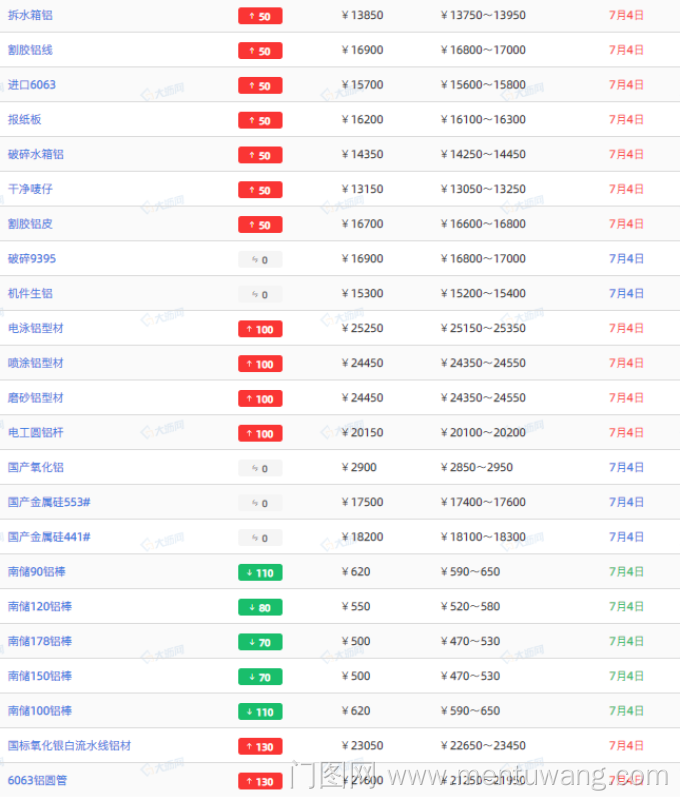Open the 国标氧化银白流水线铝材 link
This screenshot has height=800, width=680.
[69, 746]
